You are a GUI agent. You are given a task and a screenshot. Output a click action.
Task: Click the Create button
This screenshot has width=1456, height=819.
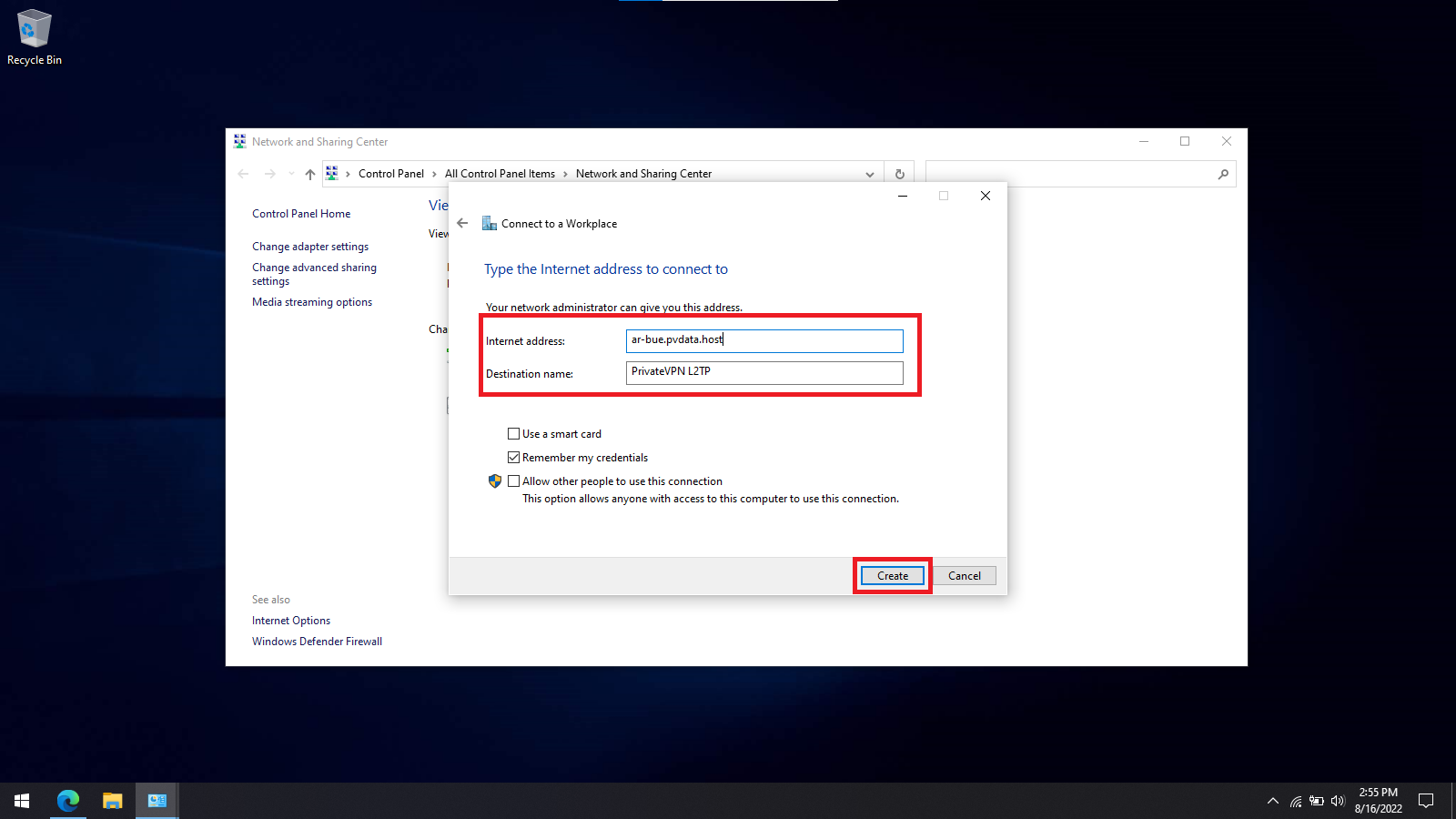pyautogui.click(x=892, y=576)
